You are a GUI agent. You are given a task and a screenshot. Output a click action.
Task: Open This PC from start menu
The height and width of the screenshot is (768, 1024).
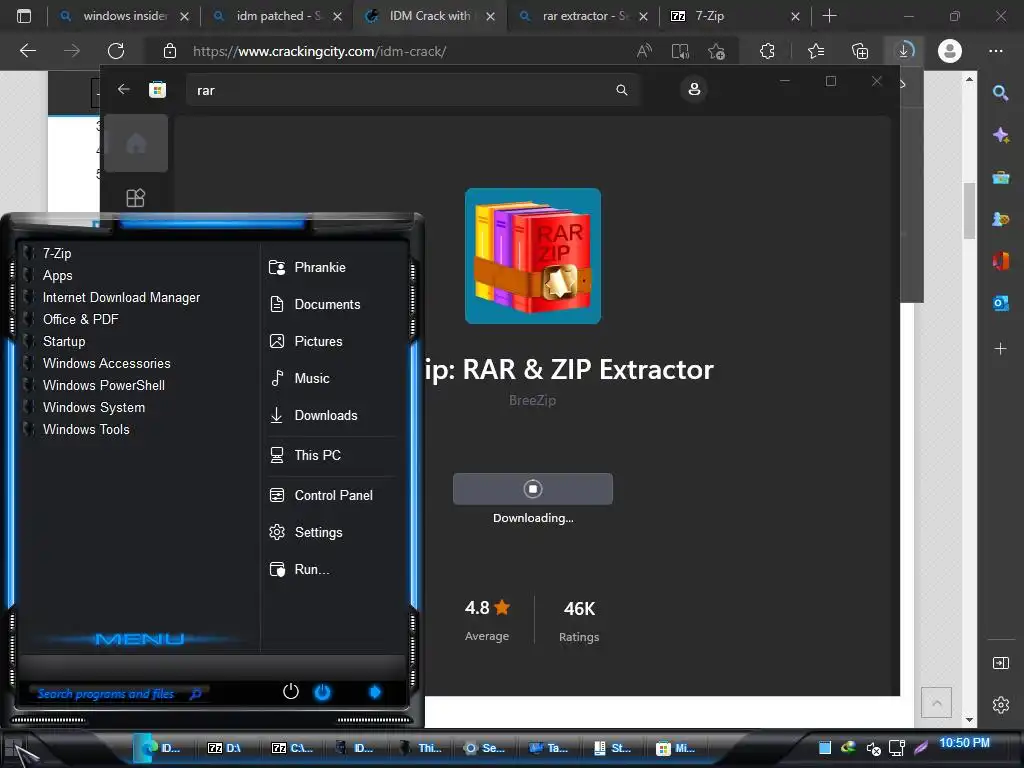click(317, 455)
